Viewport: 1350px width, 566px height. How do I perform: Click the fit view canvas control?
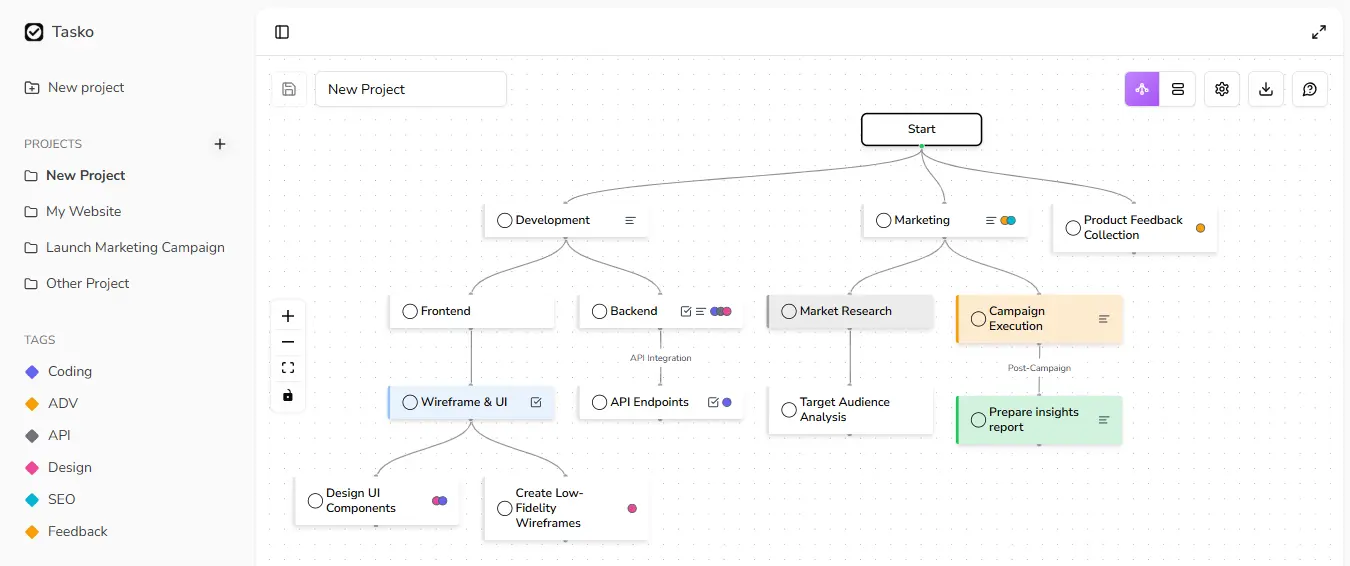pyautogui.click(x=288, y=368)
